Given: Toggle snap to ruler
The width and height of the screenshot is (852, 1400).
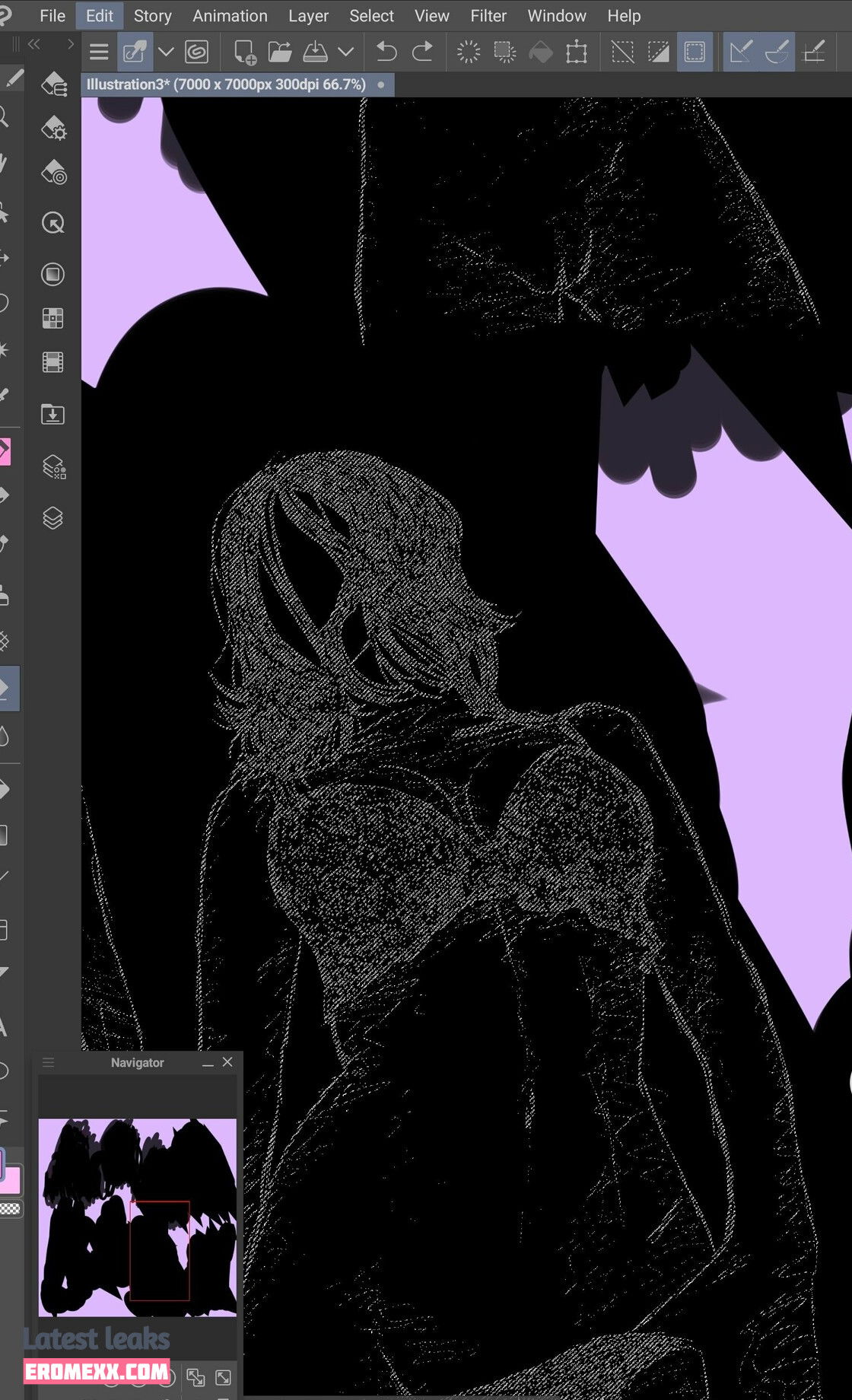Looking at the screenshot, I should coord(740,52).
